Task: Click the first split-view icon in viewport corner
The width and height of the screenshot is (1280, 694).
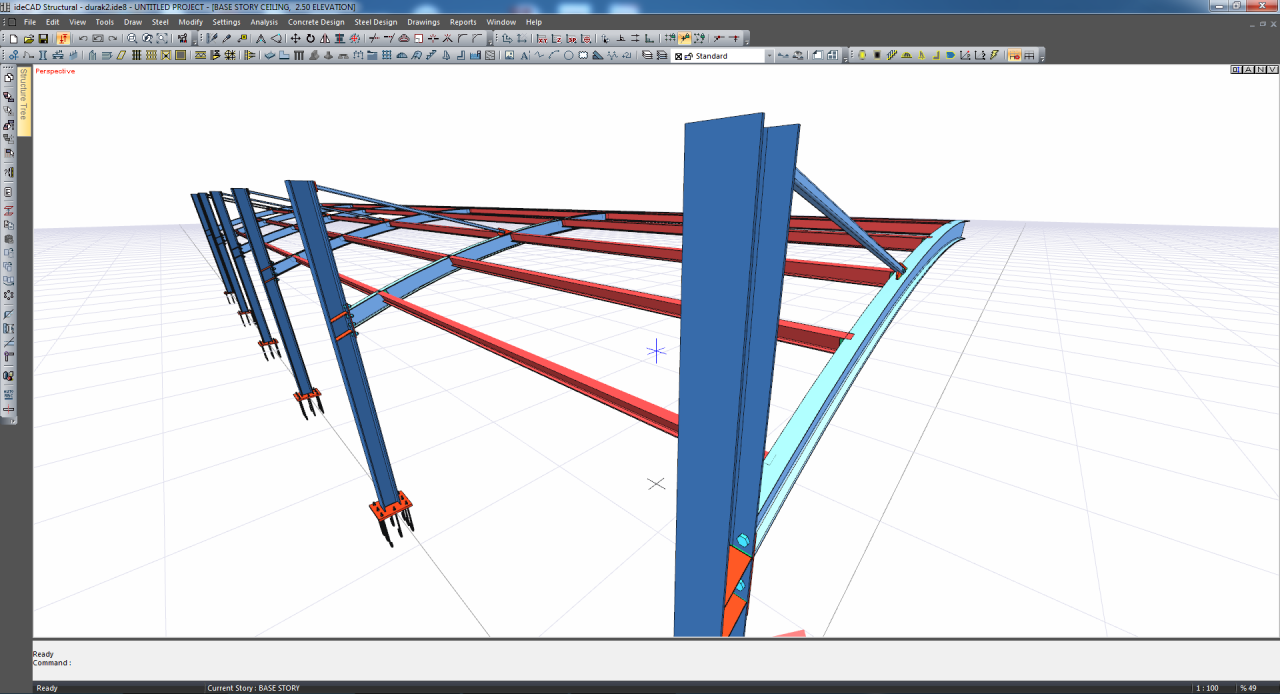Action: click(1236, 69)
